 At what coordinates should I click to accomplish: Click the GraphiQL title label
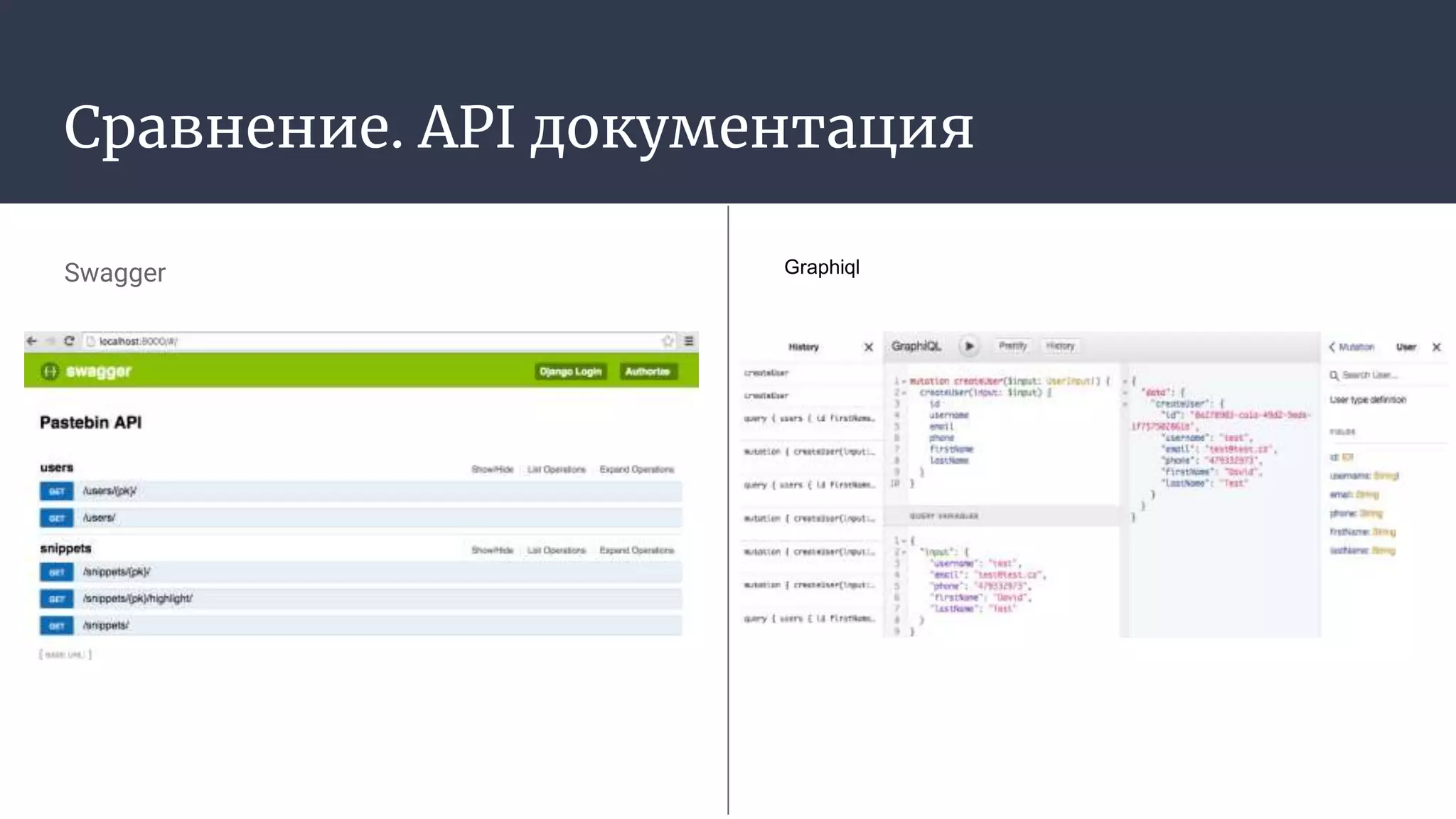pyautogui.click(x=916, y=346)
